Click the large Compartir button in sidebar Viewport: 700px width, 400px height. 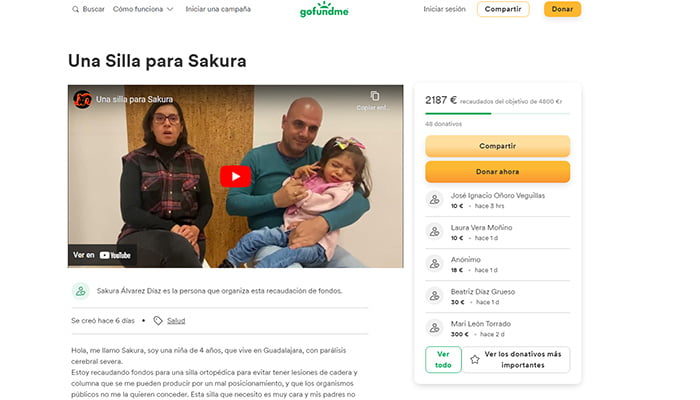click(497, 146)
